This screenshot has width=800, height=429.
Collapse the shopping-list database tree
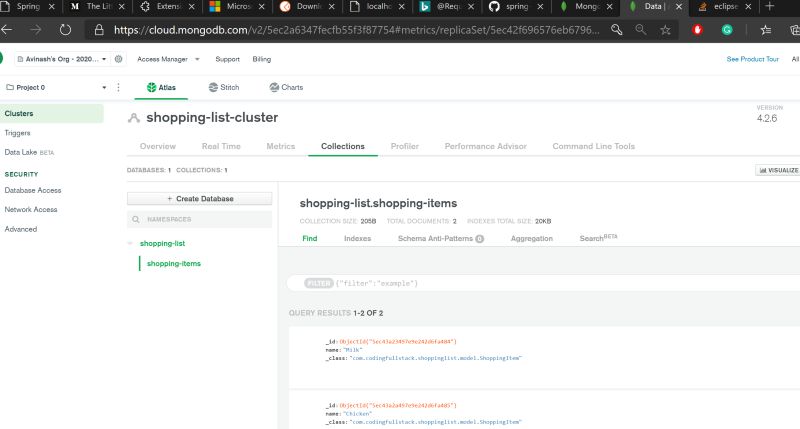tap(130, 243)
